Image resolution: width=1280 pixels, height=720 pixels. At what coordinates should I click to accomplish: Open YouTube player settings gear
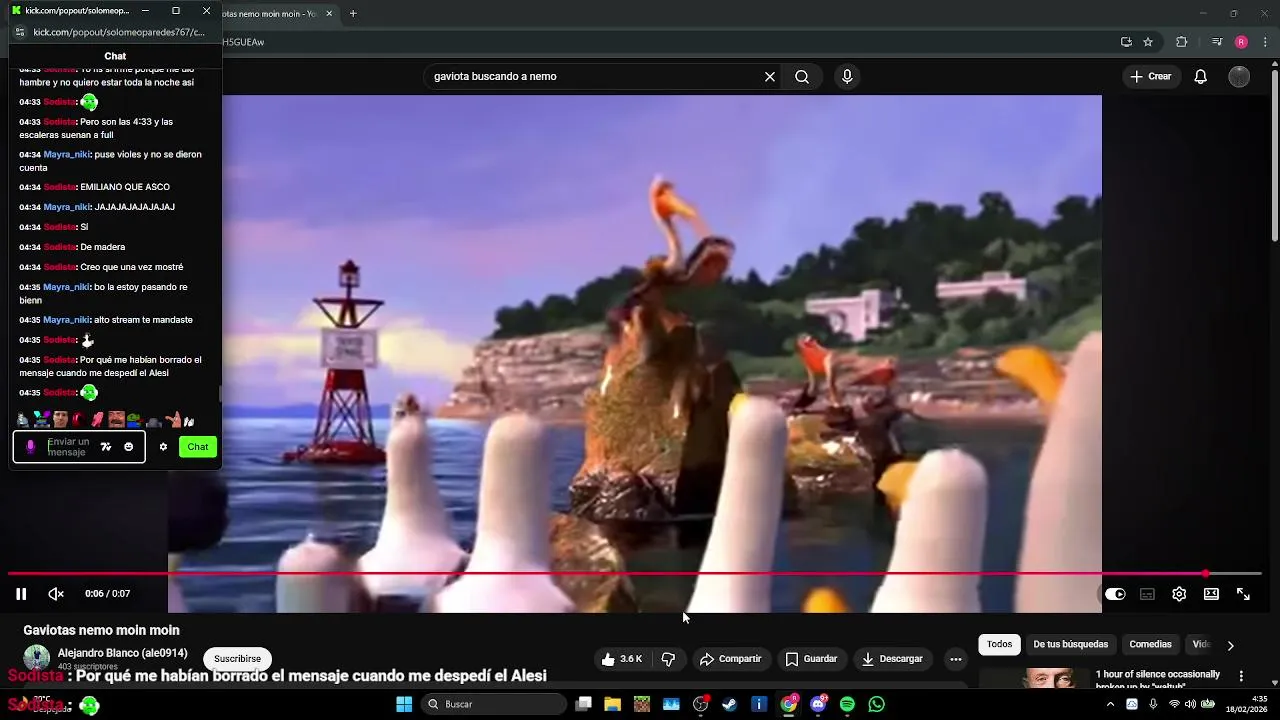[x=1179, y=594]
